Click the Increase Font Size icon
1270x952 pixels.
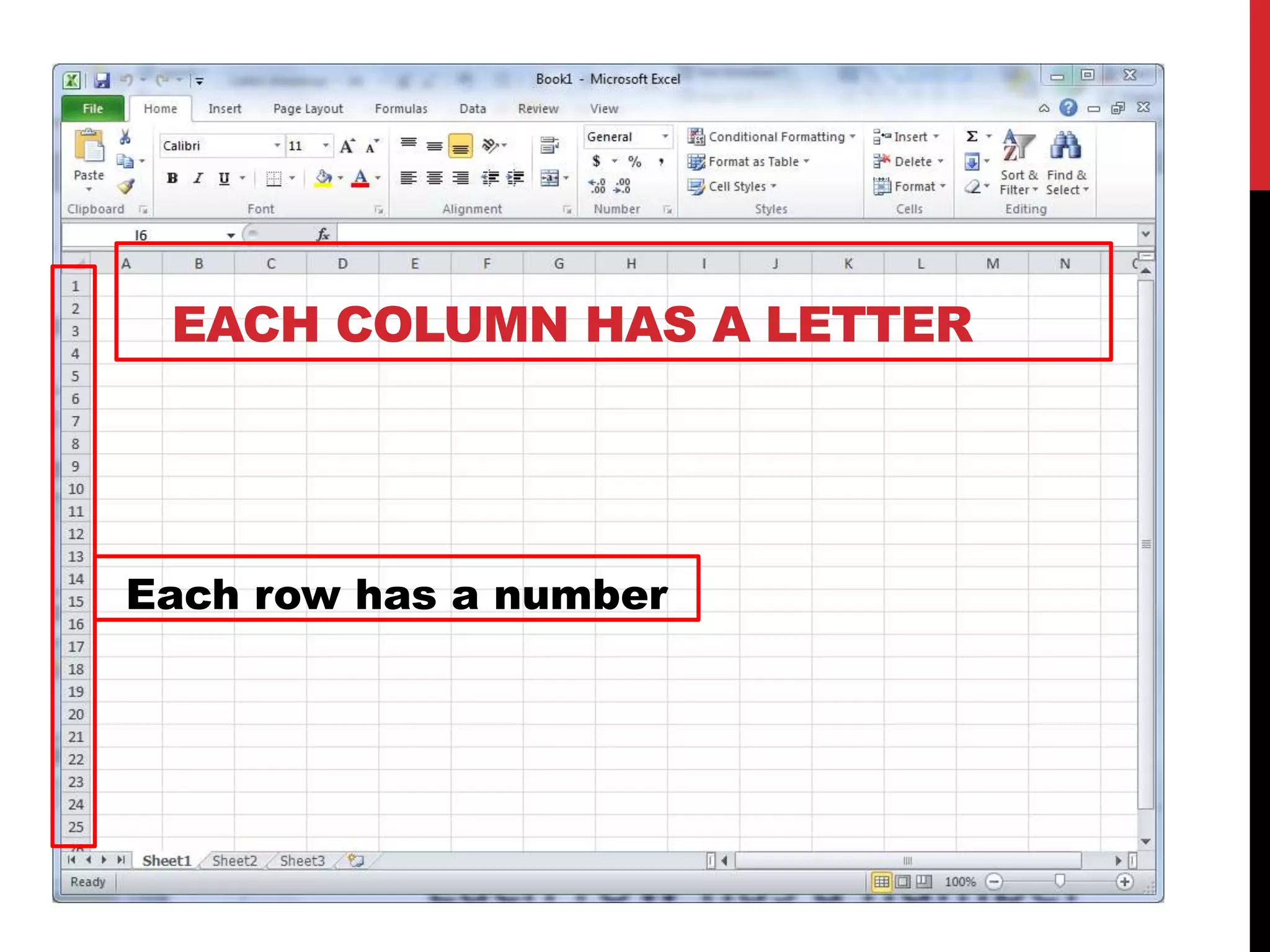point(347,146)
